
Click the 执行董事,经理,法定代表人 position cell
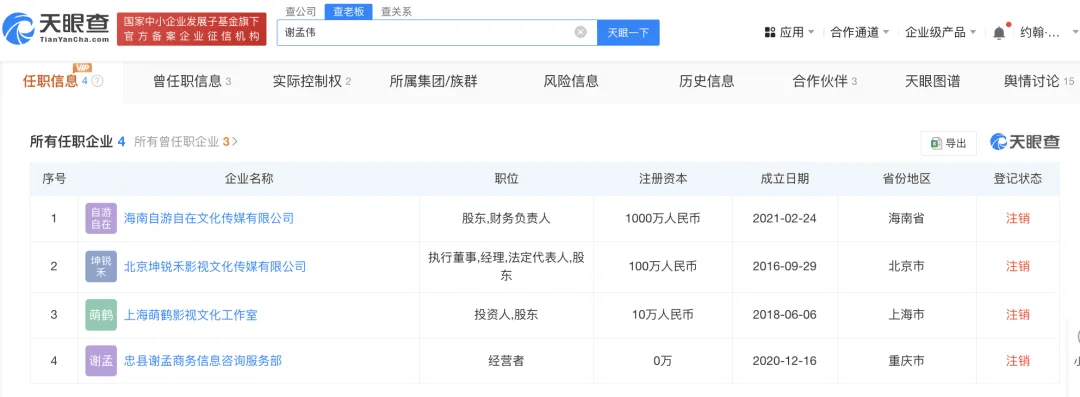(506, 266)
